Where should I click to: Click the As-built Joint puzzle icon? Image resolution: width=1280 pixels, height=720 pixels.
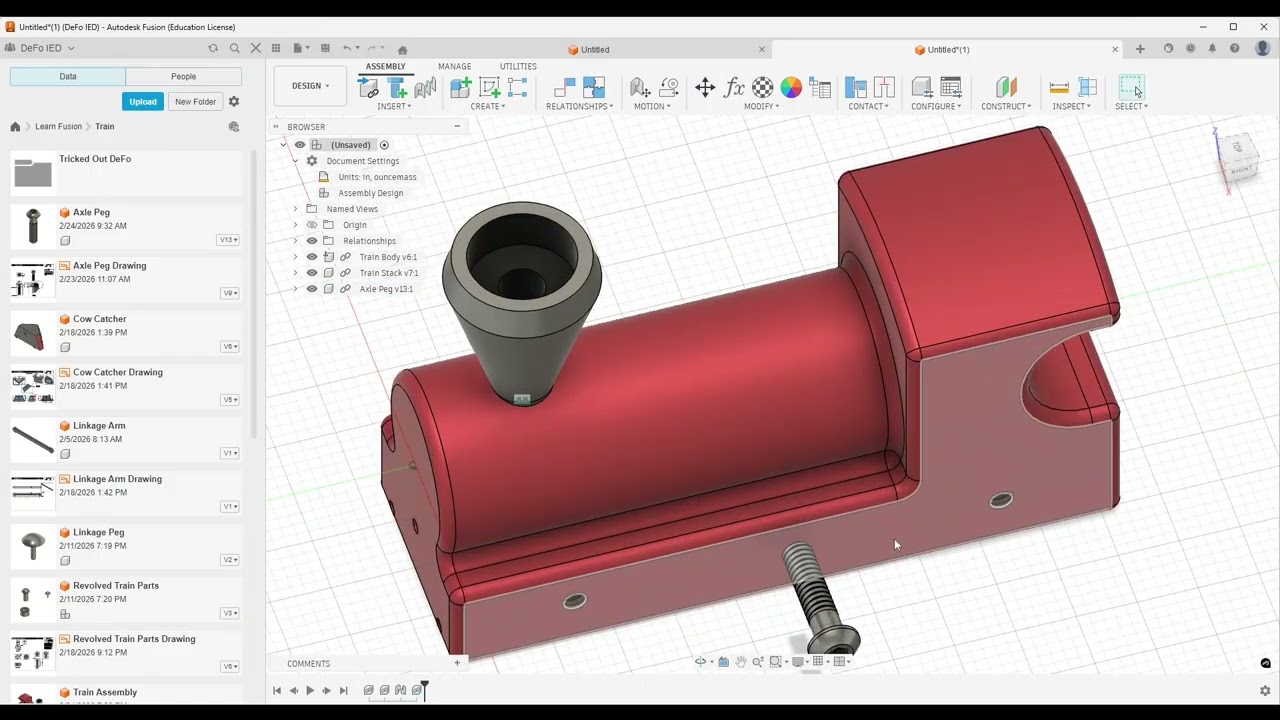(x=594, y=88)
